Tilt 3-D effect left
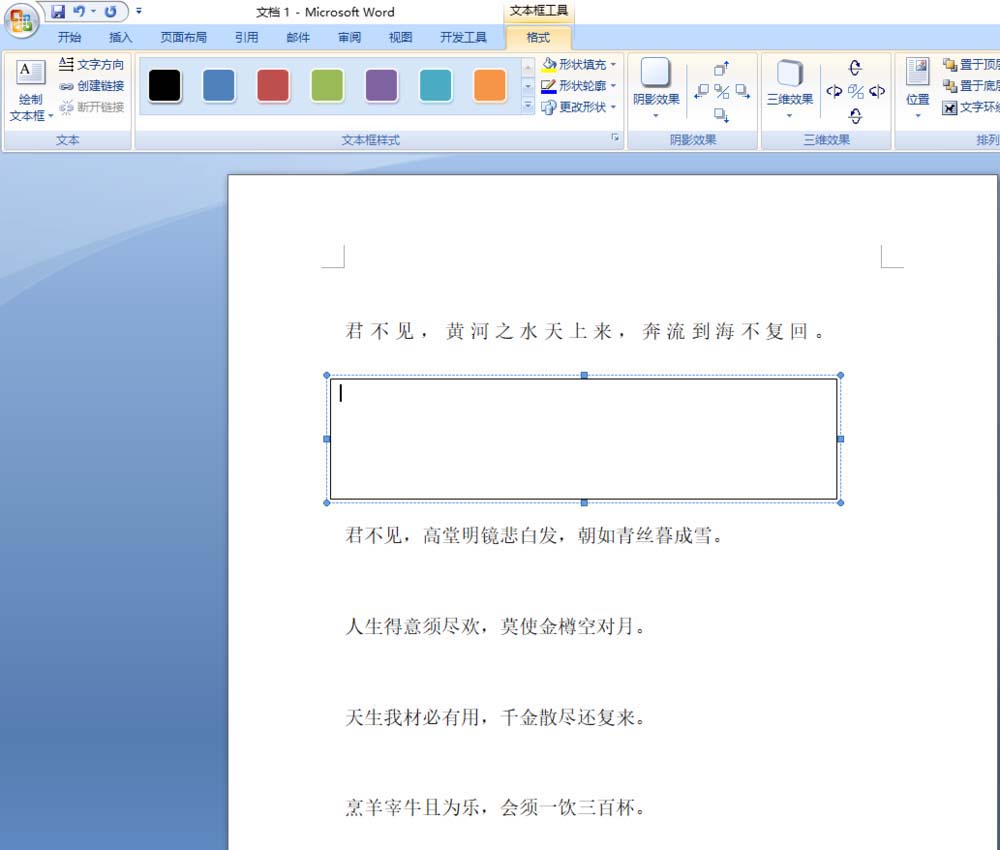 click(834, 91)
